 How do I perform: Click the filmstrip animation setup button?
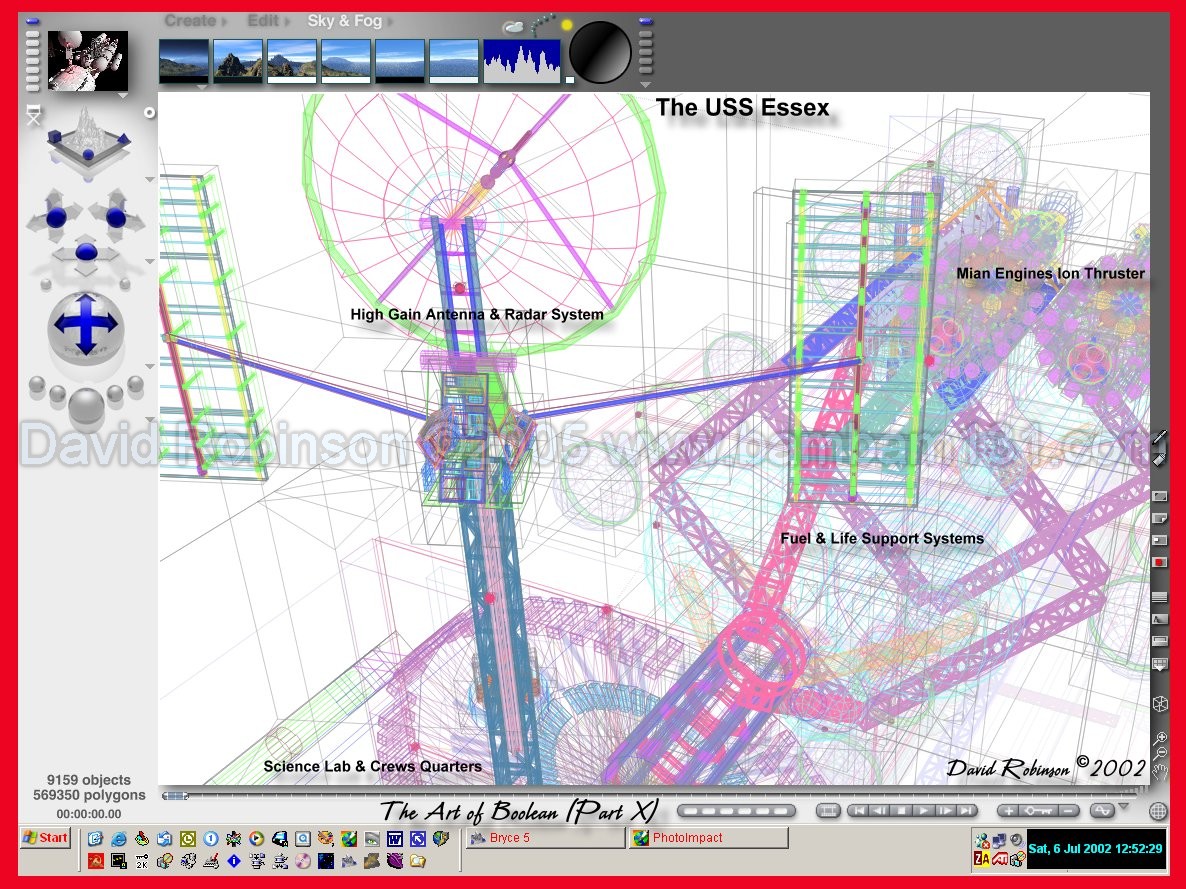pyautogui.click(x=828, y=811)
